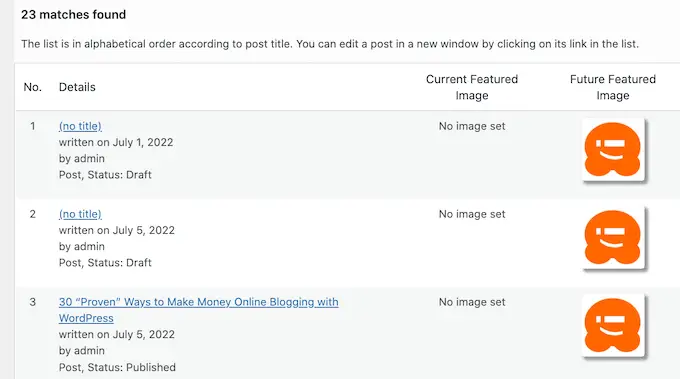Click the "written on July 1, 2022" text
The height and width of the screenshot is (379, 680).
tap(116, 142)
